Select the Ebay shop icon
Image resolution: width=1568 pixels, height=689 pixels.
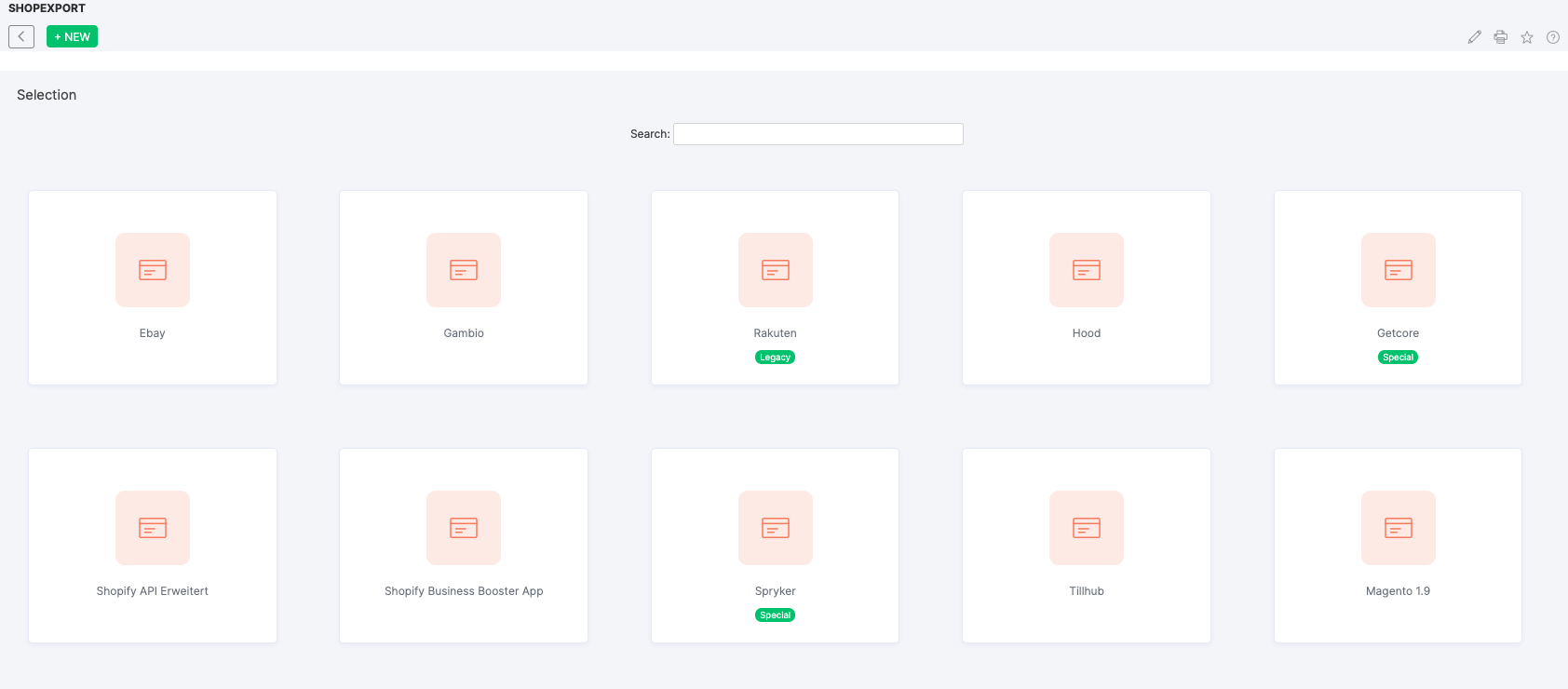(153, 270)
